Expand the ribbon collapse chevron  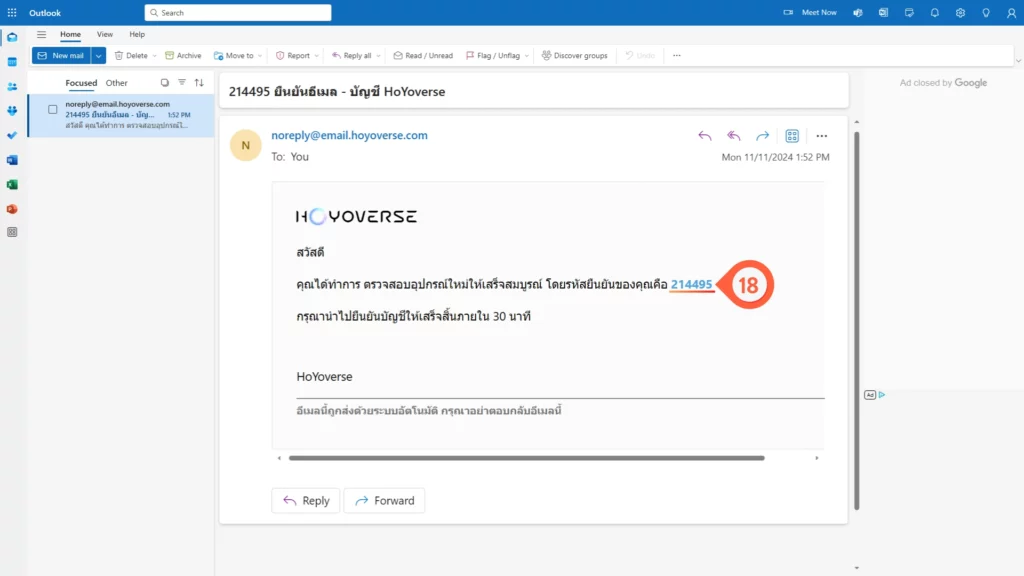click(1018, 61)
